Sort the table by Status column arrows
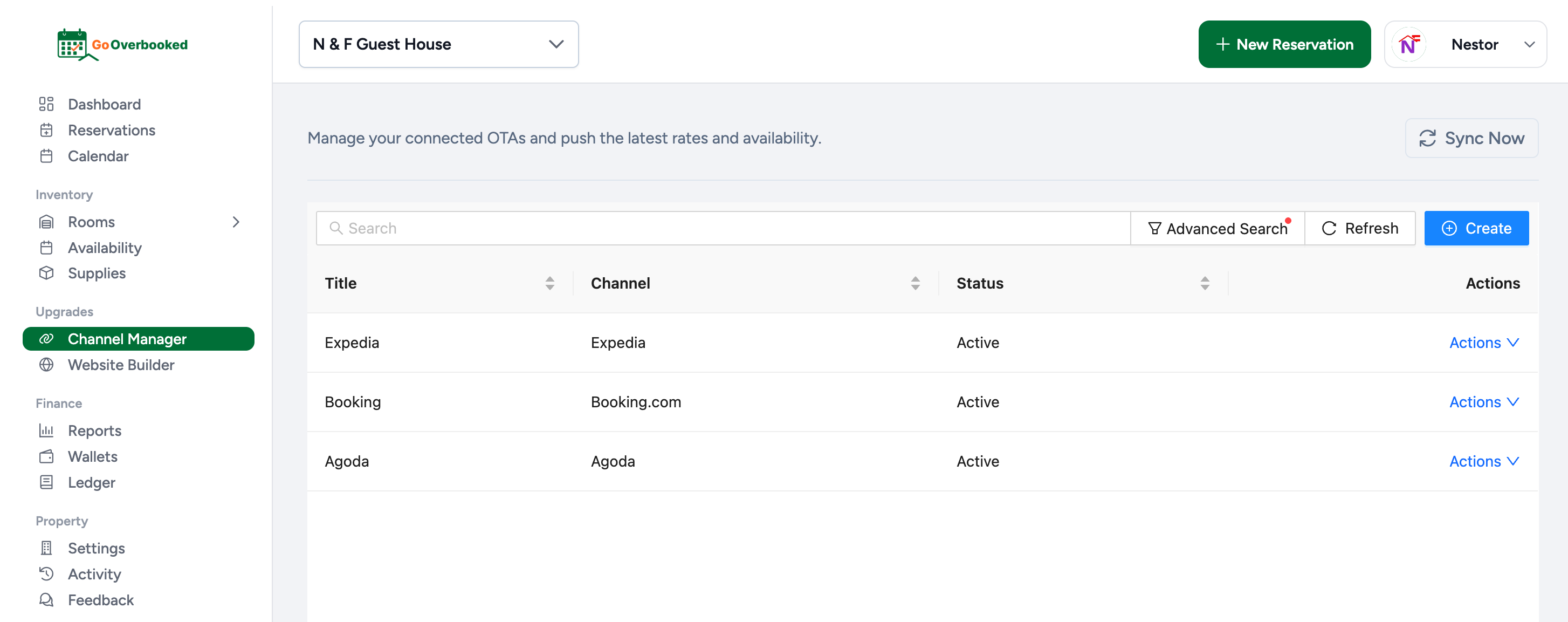The width and height of the screenshot is (1568, 622). [1205, 283]
